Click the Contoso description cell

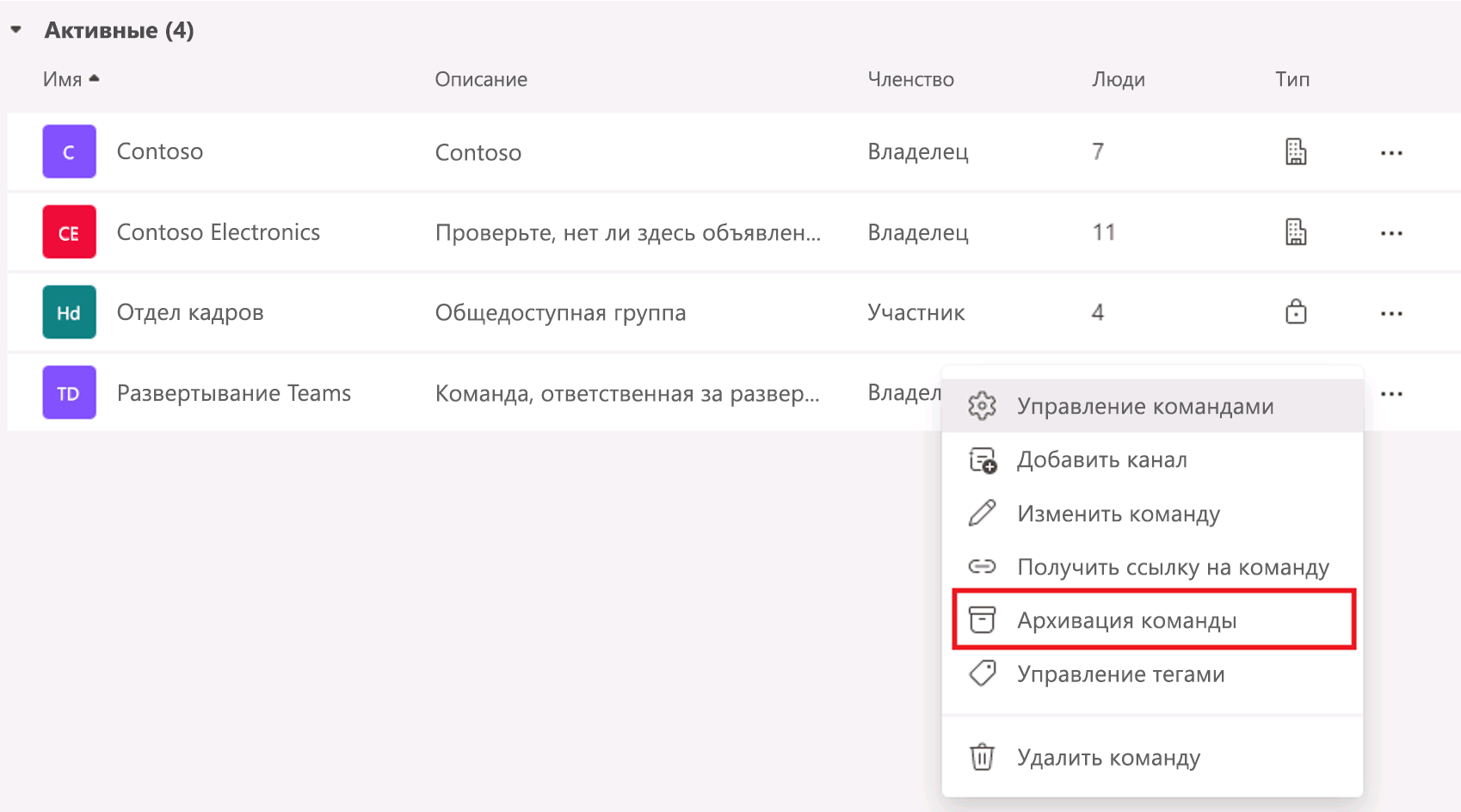click(478, 152)
